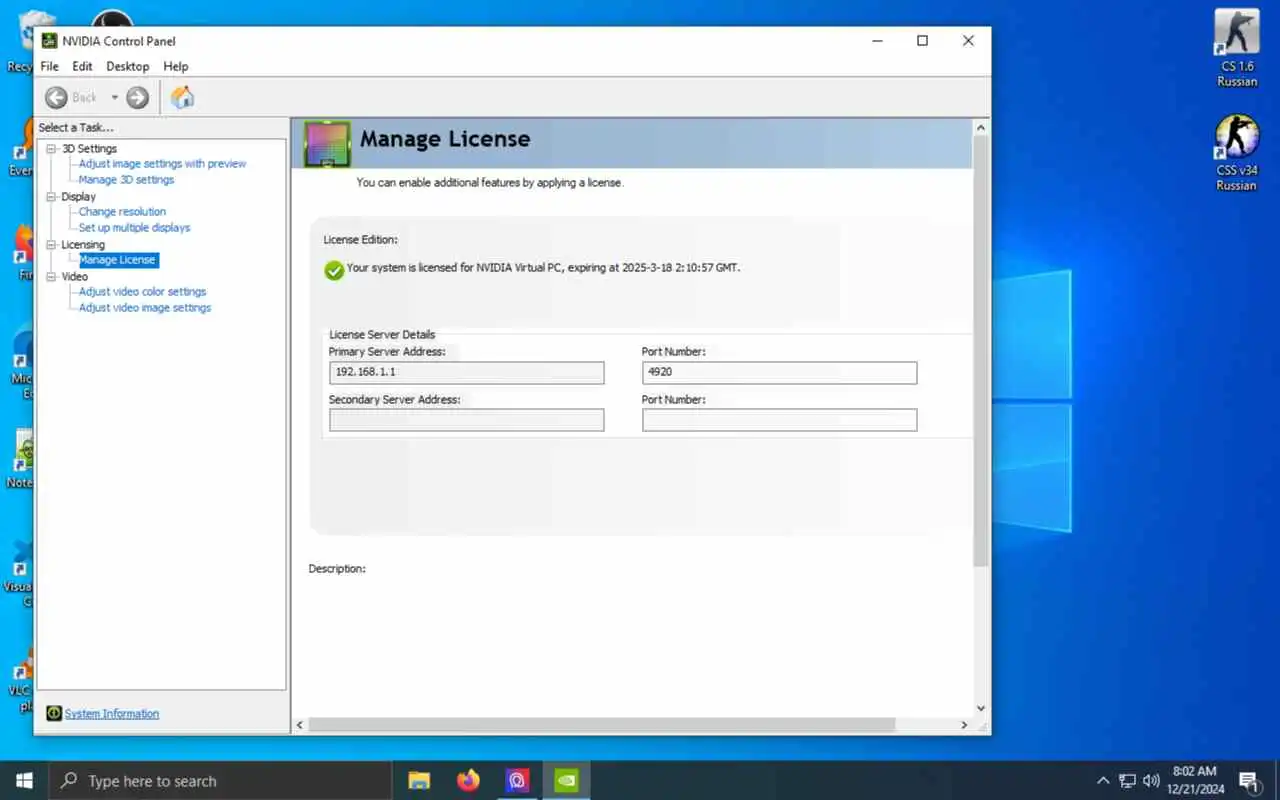The height and width of the screenshot is (800, 1280).
Task: Select Manage License in the task tree
Action: click(118, 260)
